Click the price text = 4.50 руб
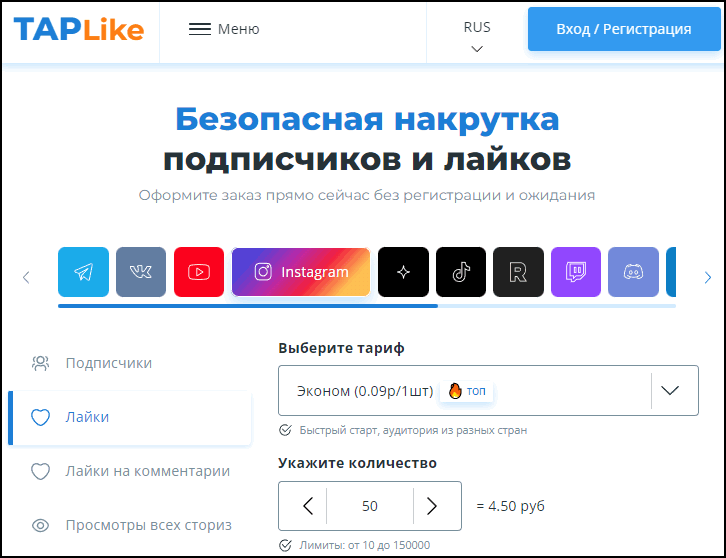 click(x=511, y=506)
